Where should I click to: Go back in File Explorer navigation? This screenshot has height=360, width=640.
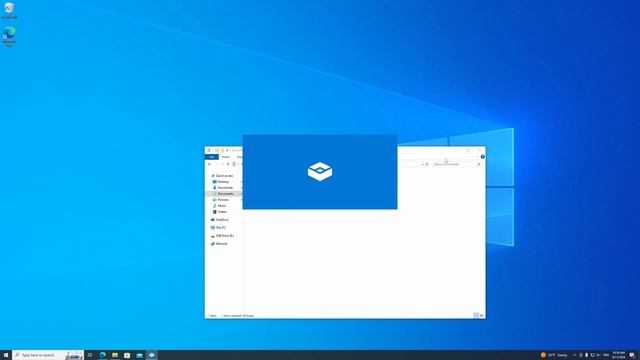(x=210, y=164)
